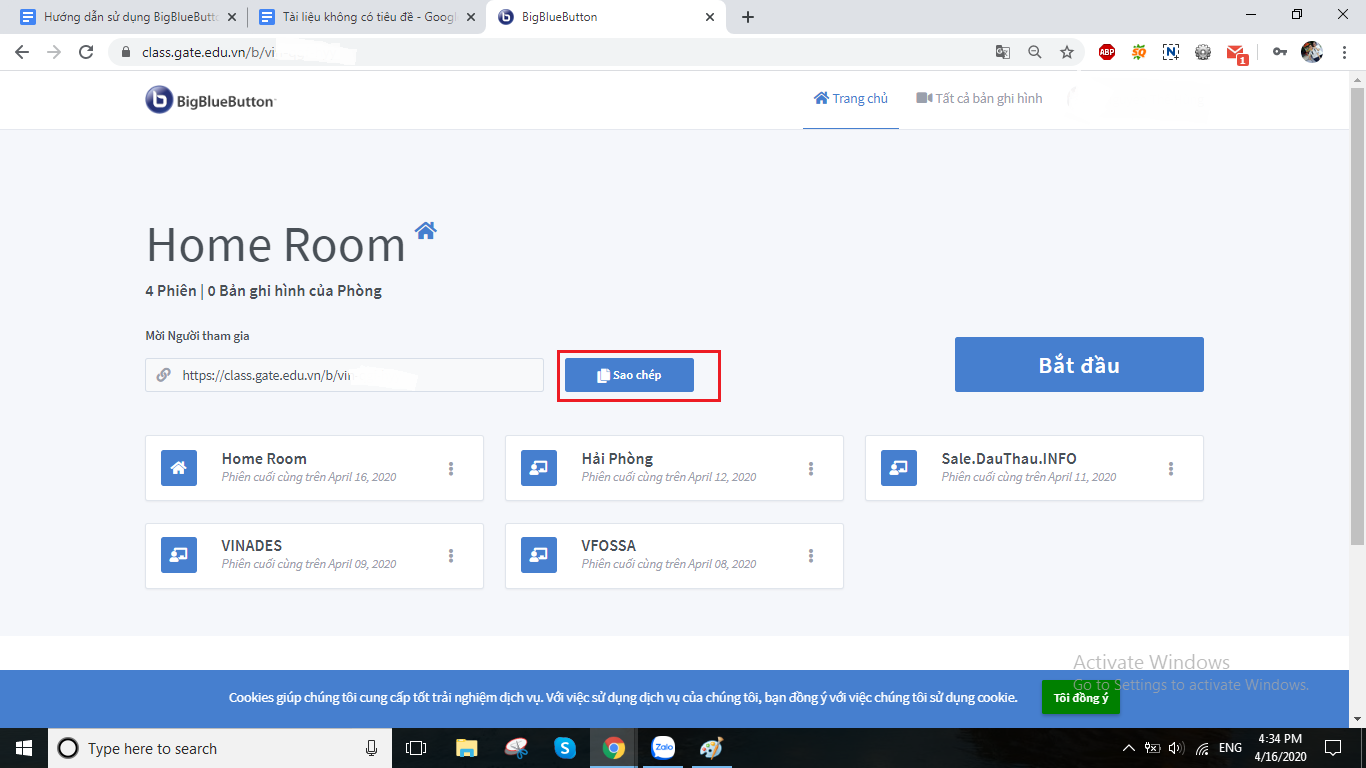Click the home icon next to Home Room title

coord(426,230)
